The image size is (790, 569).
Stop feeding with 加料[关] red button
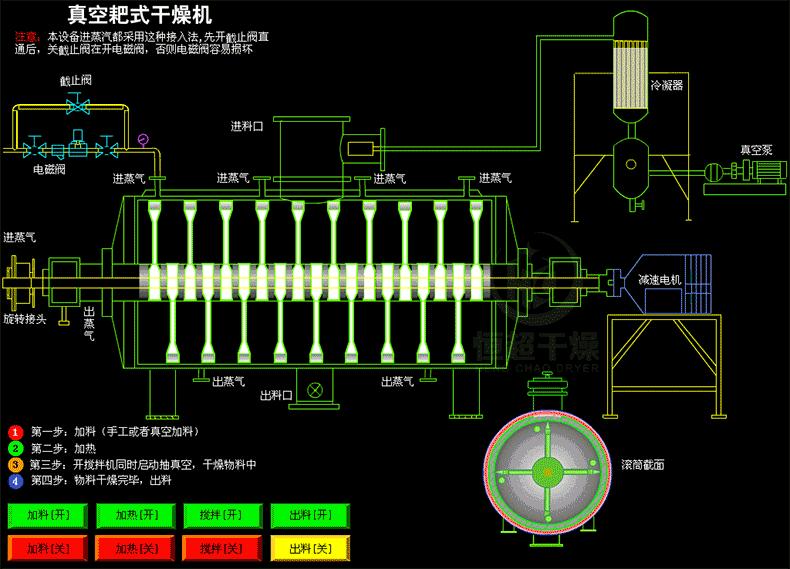point(48,548)
